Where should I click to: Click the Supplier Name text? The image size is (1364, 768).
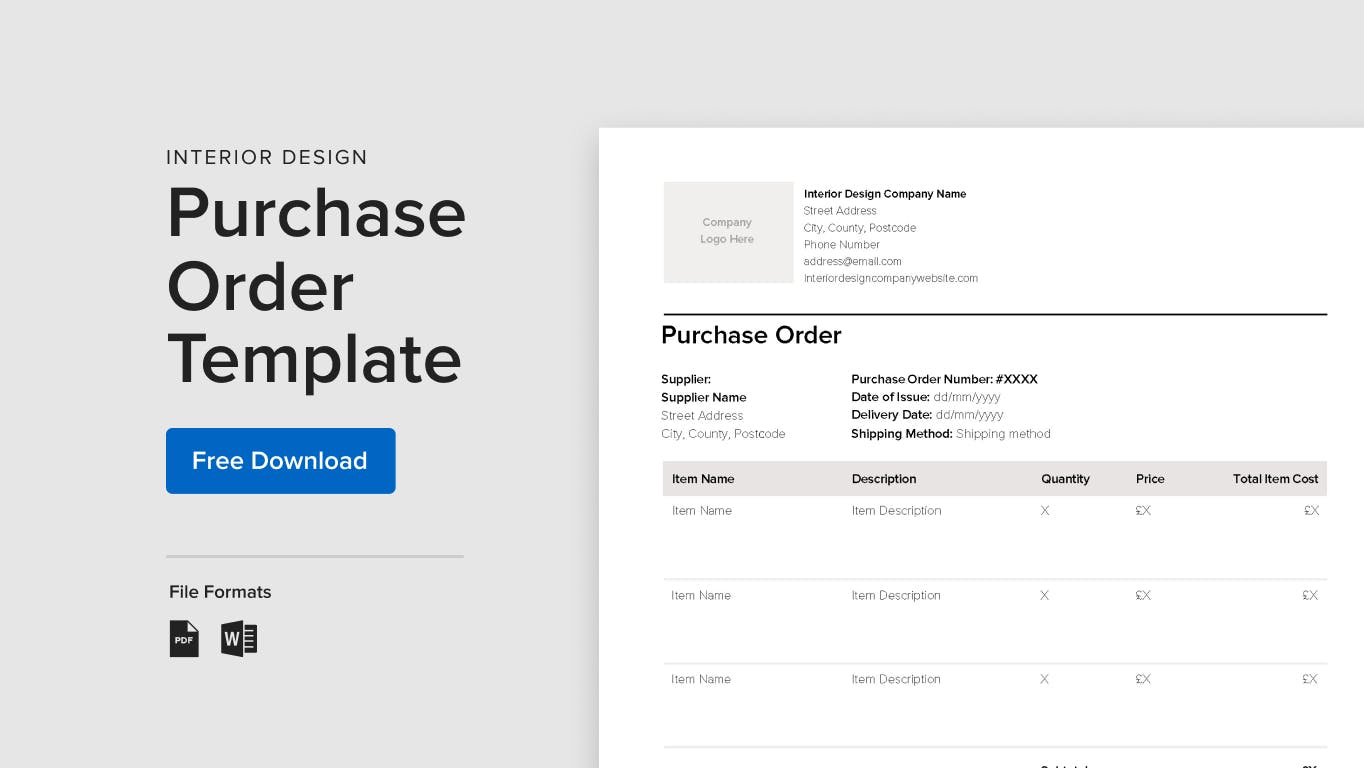pyautogui.click(x=704, y=397)
